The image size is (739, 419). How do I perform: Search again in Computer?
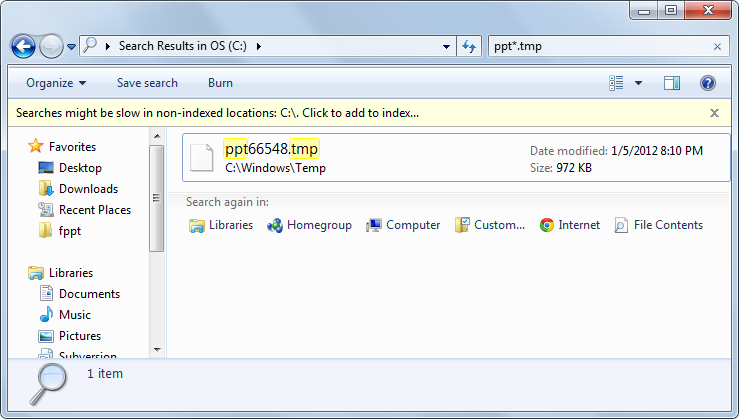(403, 225)
